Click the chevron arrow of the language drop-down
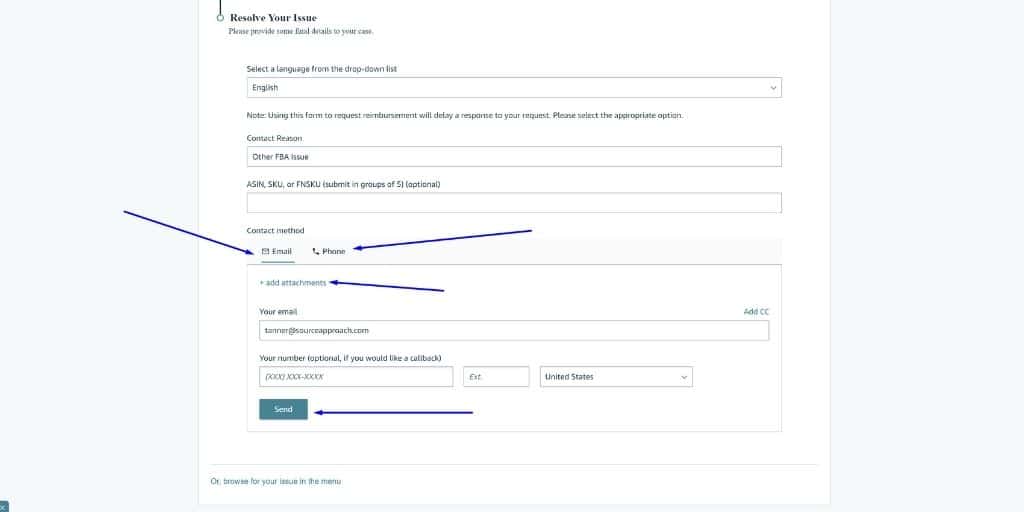 (x=773, y=88)
